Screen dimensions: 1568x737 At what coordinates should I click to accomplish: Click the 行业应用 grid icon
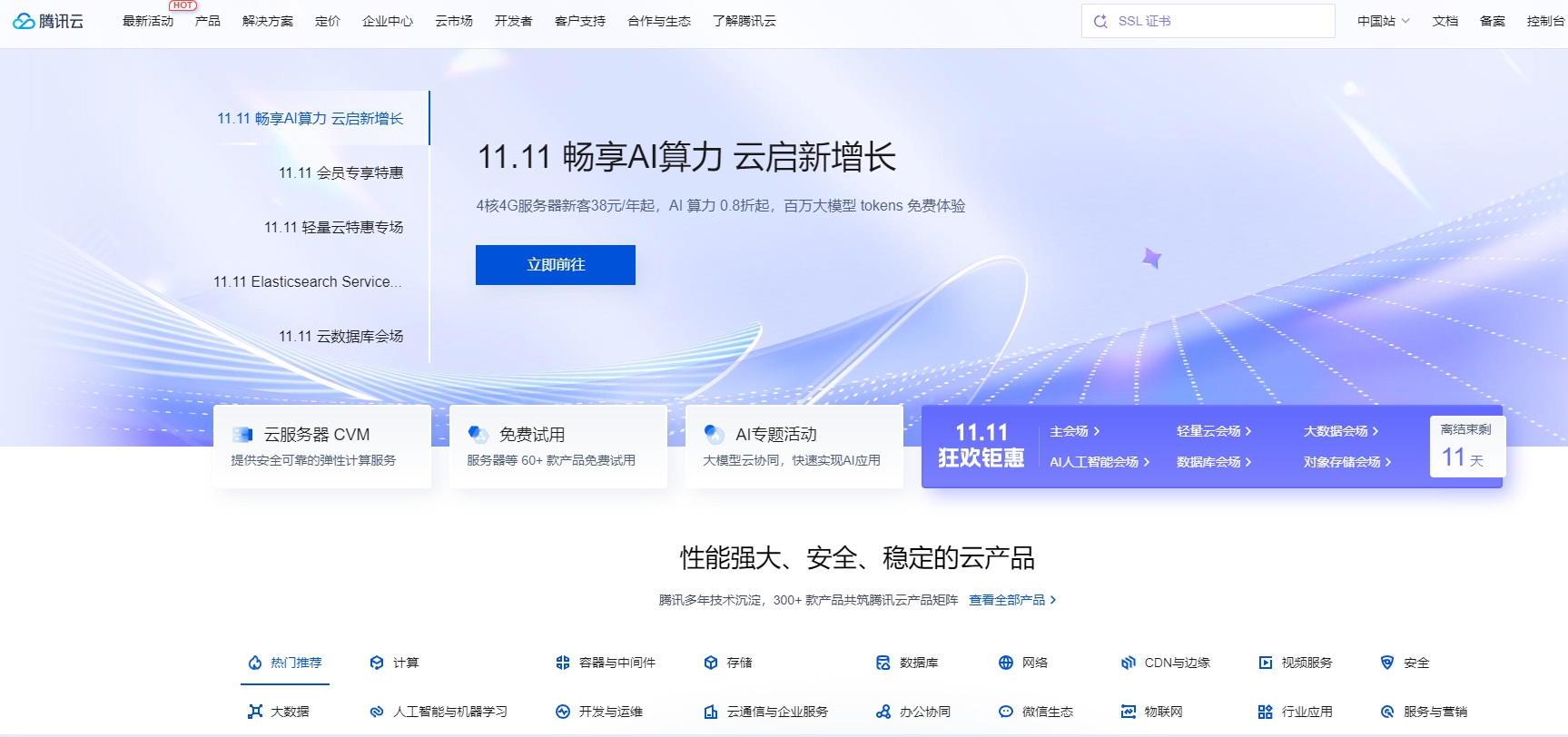[1266, 712]
